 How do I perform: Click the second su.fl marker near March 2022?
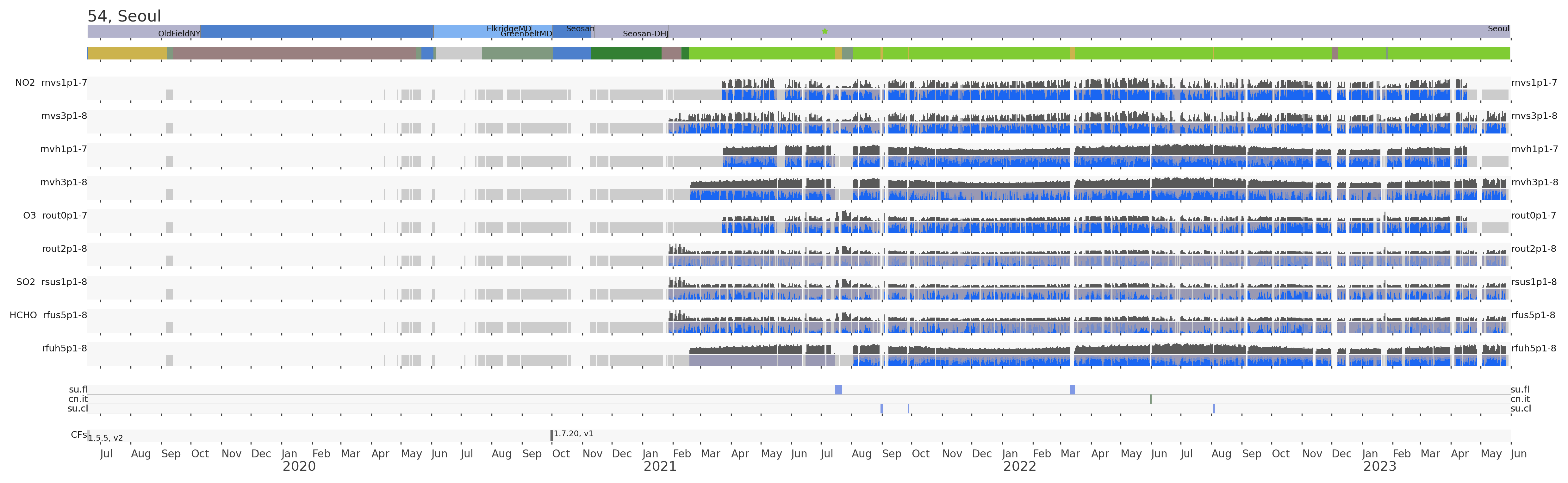click(x=1072, y=389)
